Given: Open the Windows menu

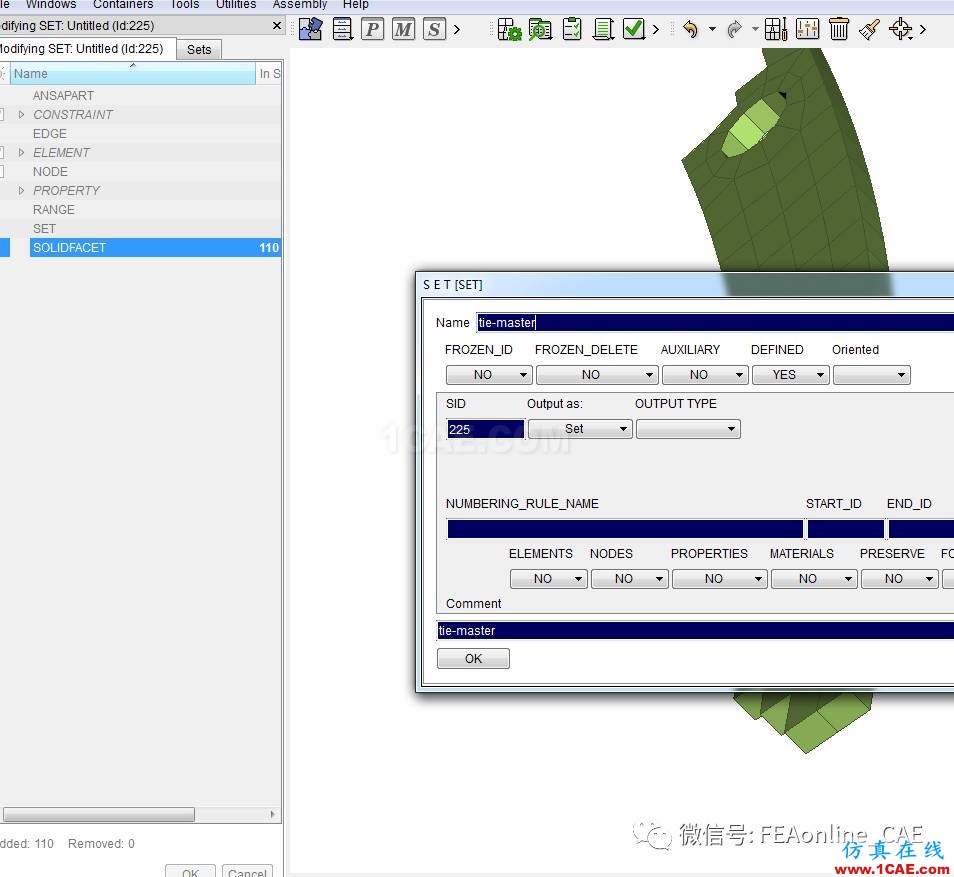Looking at the screenshot, I should click(x=50, y=5).
